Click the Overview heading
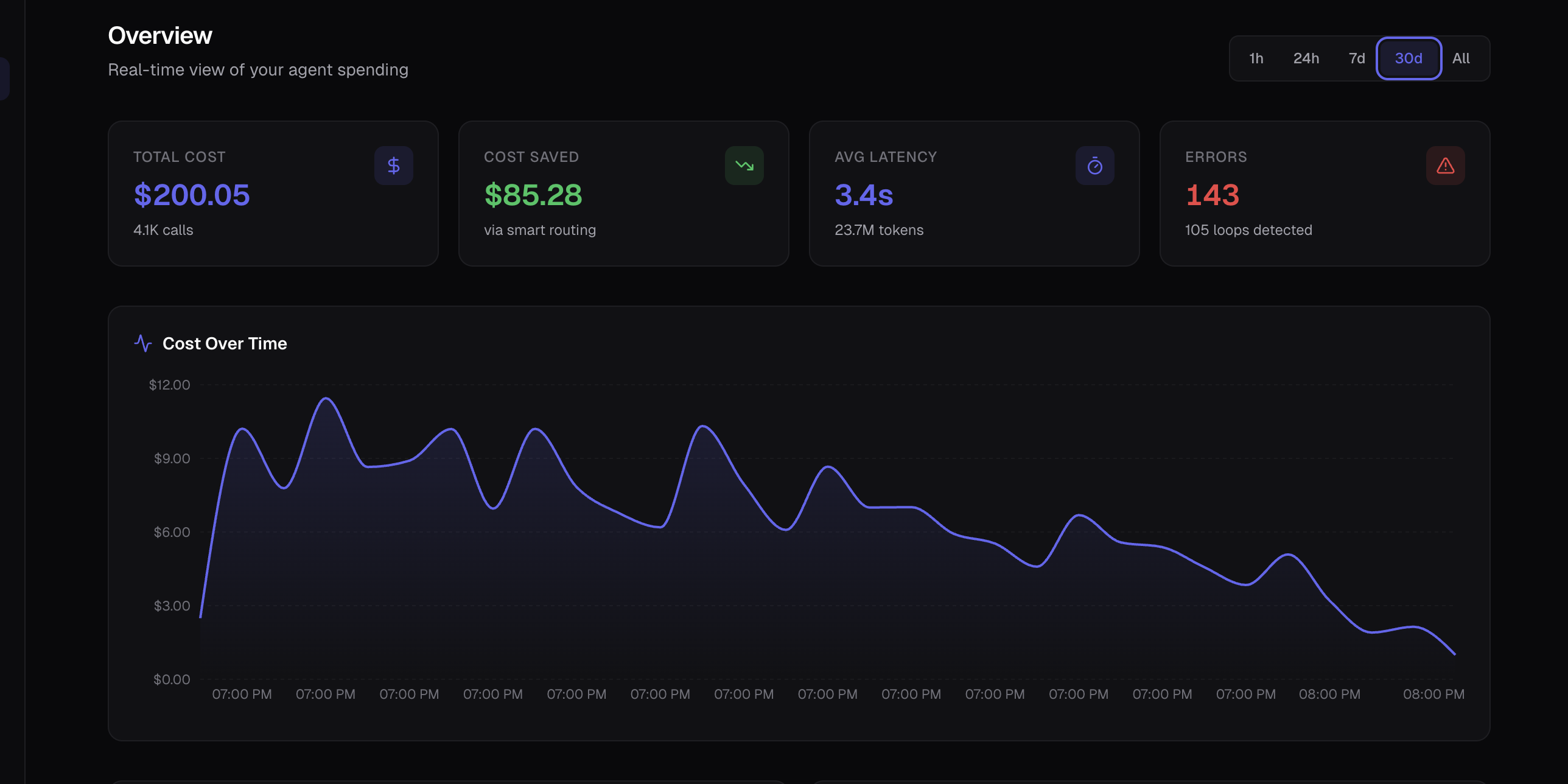 pos(159,35)
